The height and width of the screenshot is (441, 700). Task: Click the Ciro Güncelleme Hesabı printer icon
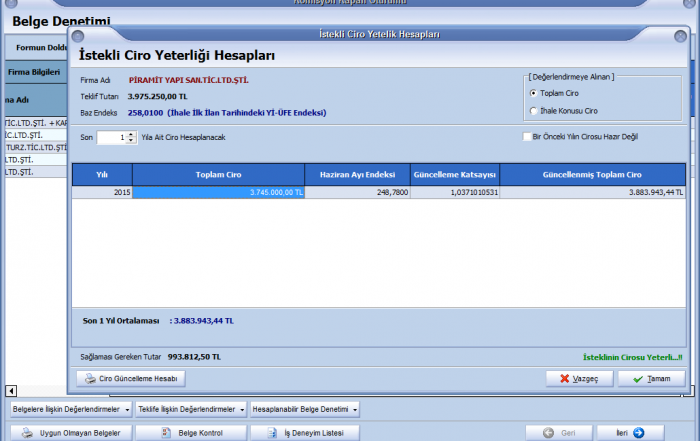(90, 379)
